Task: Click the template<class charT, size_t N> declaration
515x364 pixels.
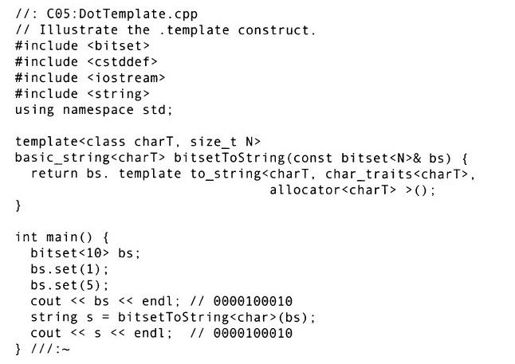Action: tap(138, 142)
